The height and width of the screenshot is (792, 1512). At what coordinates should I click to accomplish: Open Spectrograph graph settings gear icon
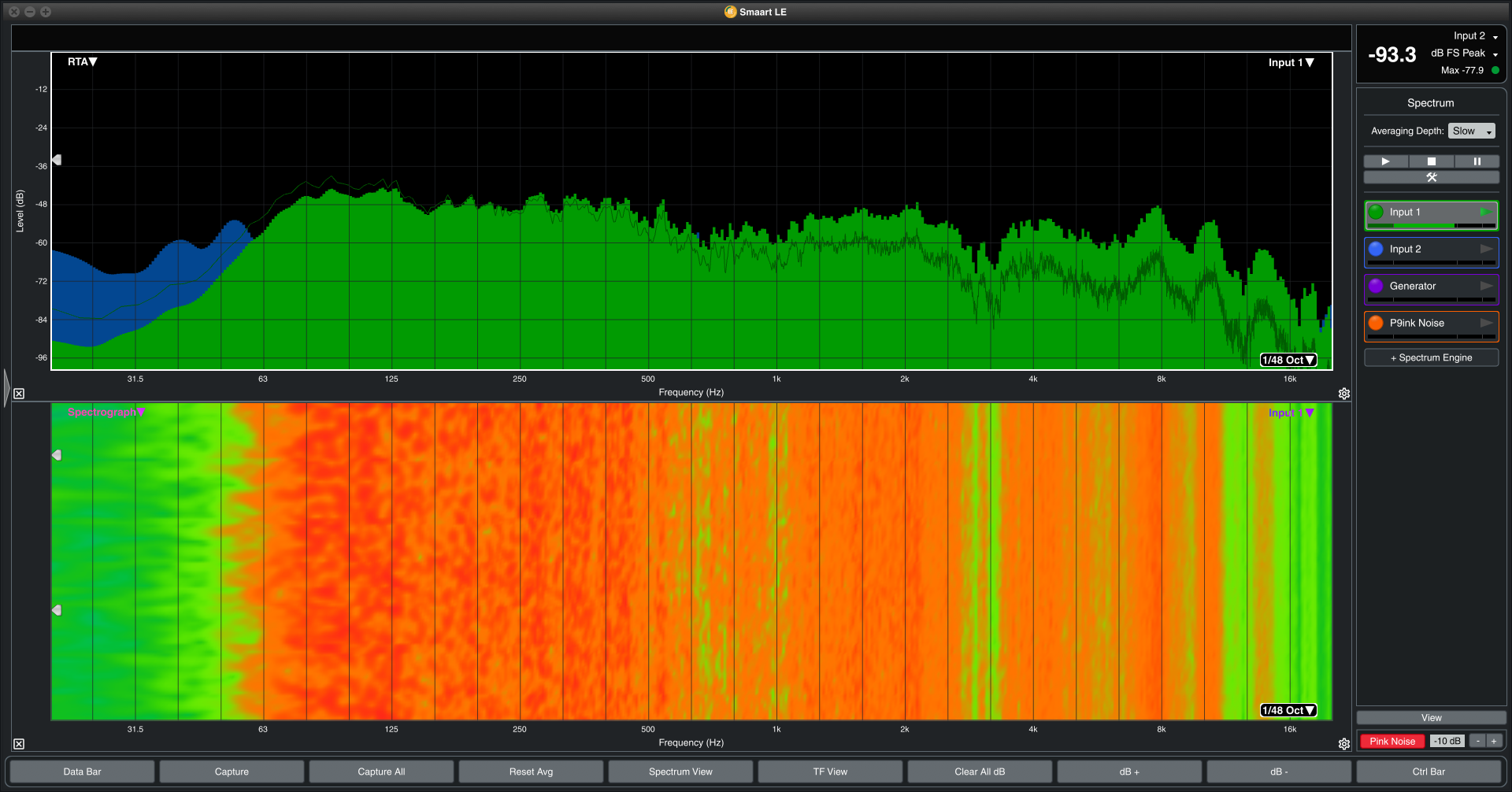(x=1344, y=744)
